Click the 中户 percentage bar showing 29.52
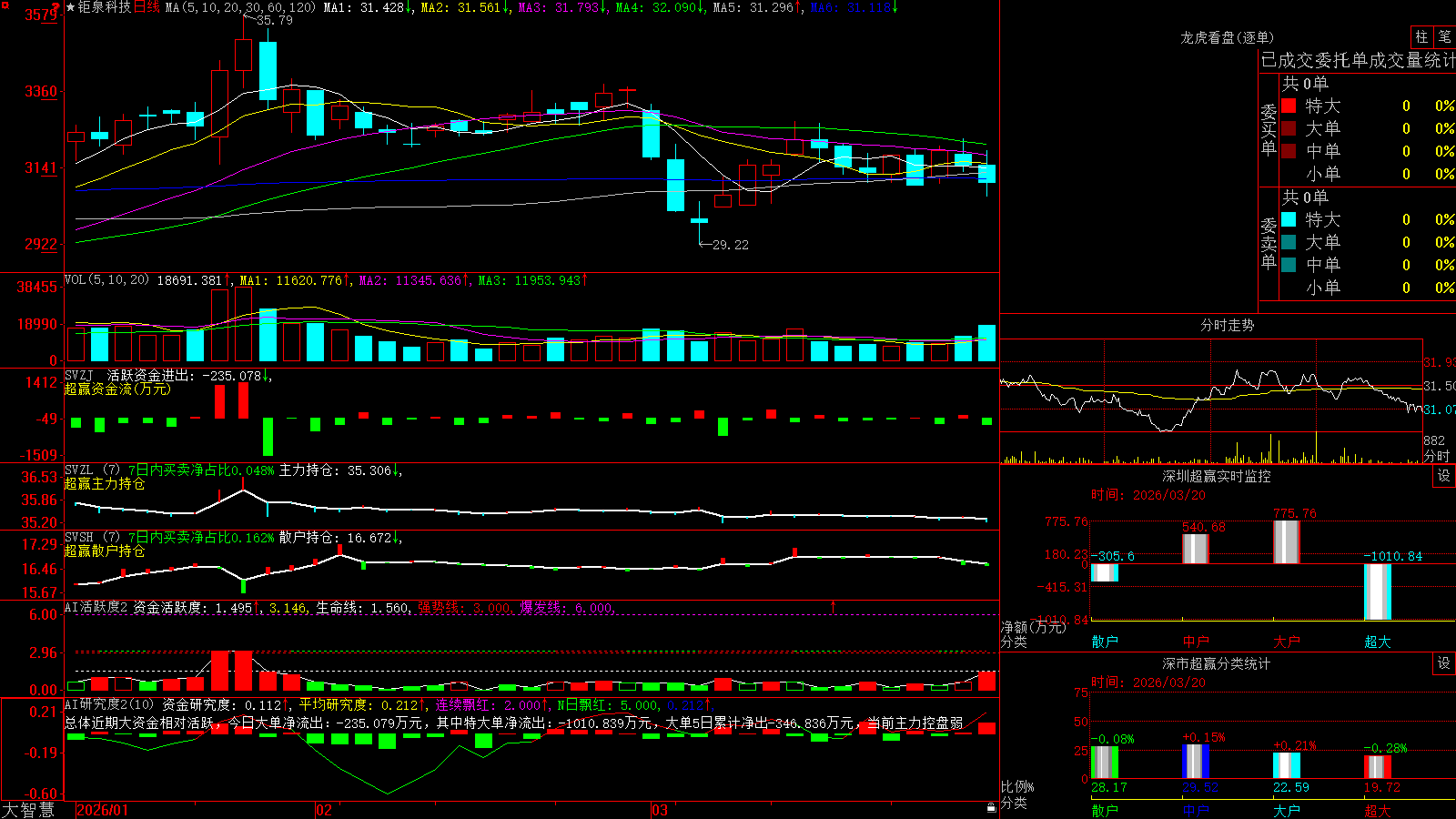This screenshot has height=819, width=1456. coord(1196,762)
